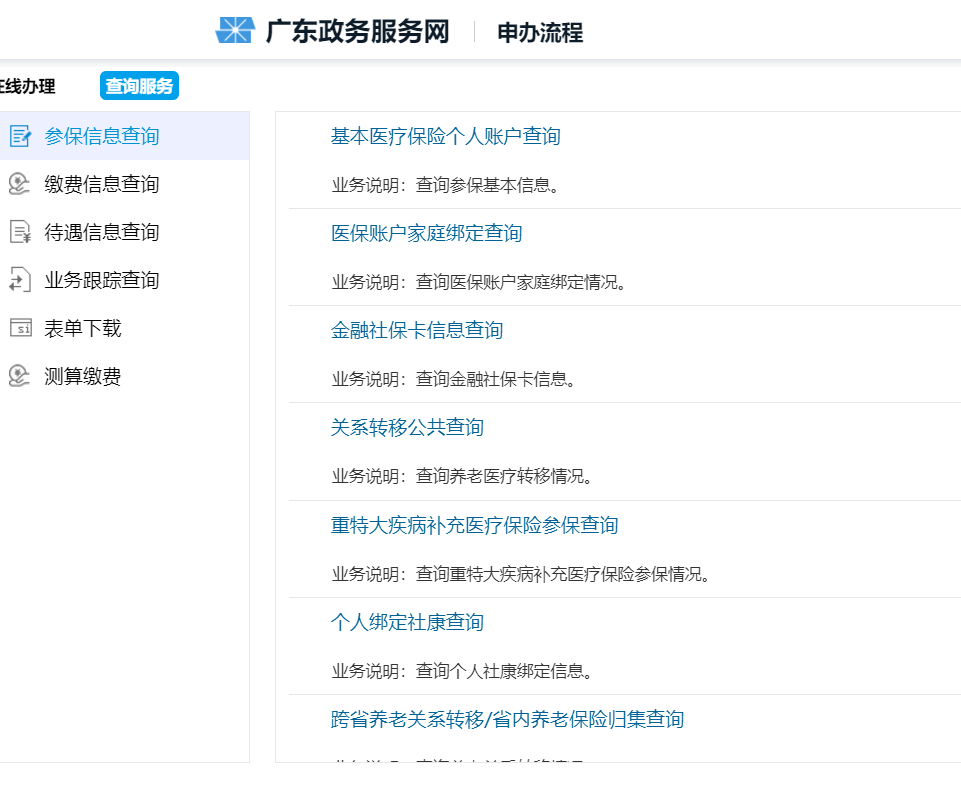Click the 缴费信息查询 coin icon

(20, 184)
